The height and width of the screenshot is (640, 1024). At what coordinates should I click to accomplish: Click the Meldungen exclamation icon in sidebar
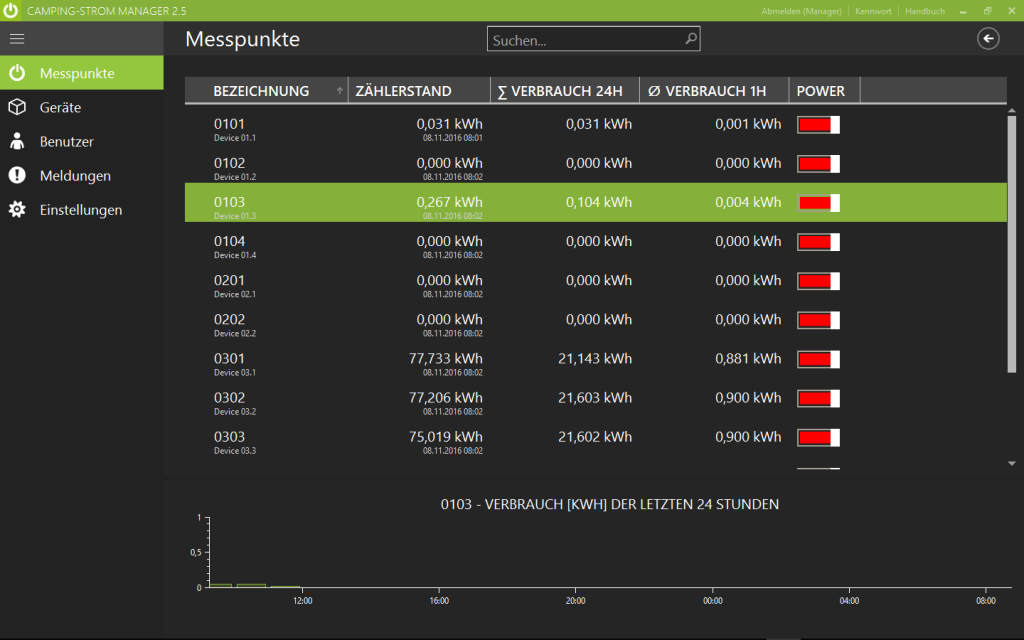click(17, 175)
